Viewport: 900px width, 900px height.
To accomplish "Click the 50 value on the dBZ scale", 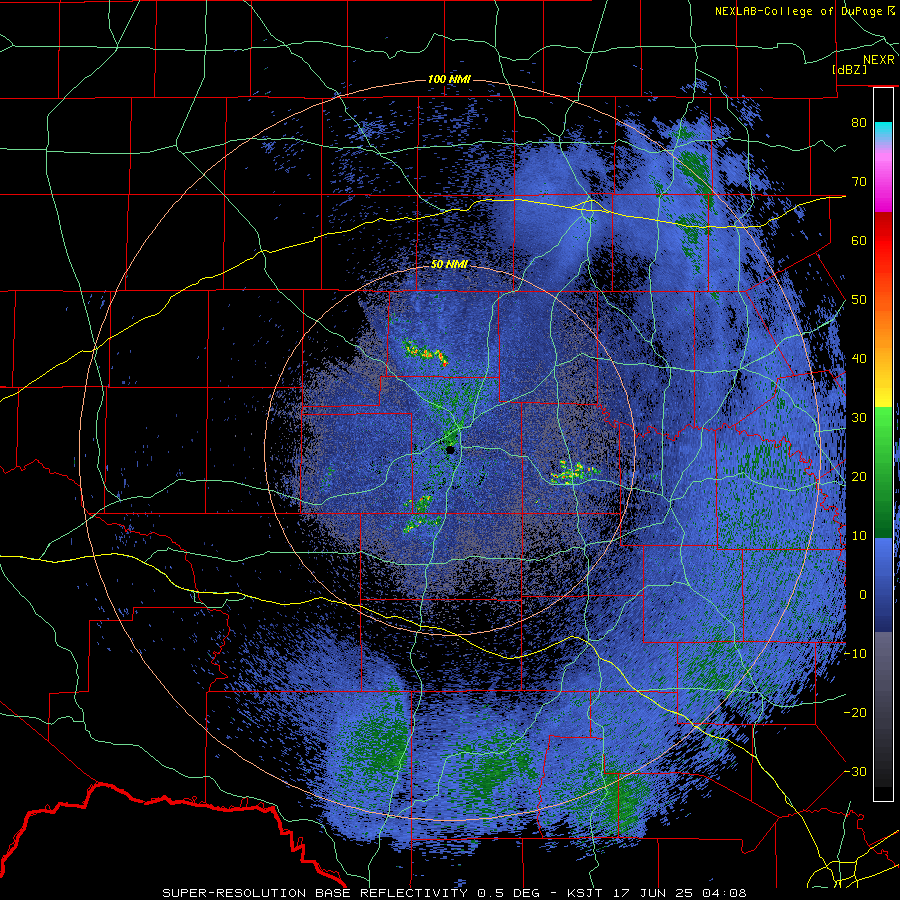I will tap(859, 300).
